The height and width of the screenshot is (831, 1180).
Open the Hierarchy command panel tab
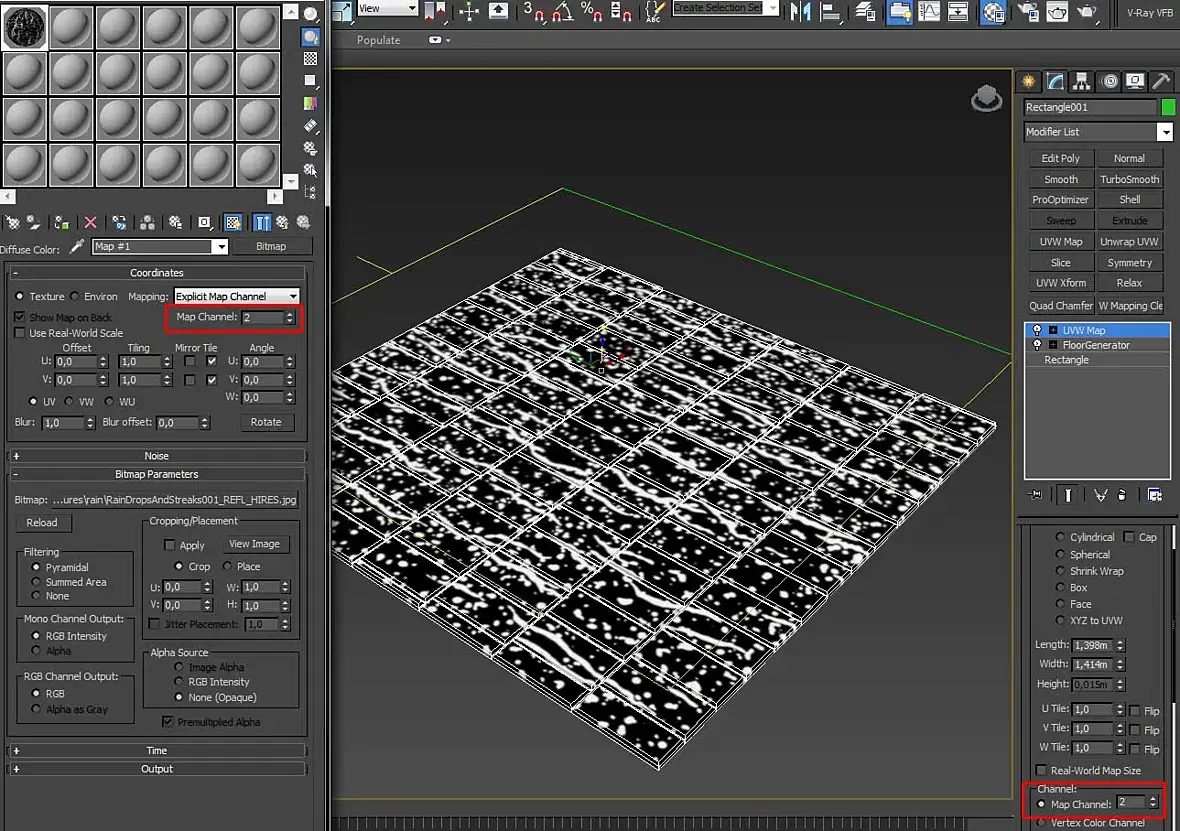point(1082,82)
